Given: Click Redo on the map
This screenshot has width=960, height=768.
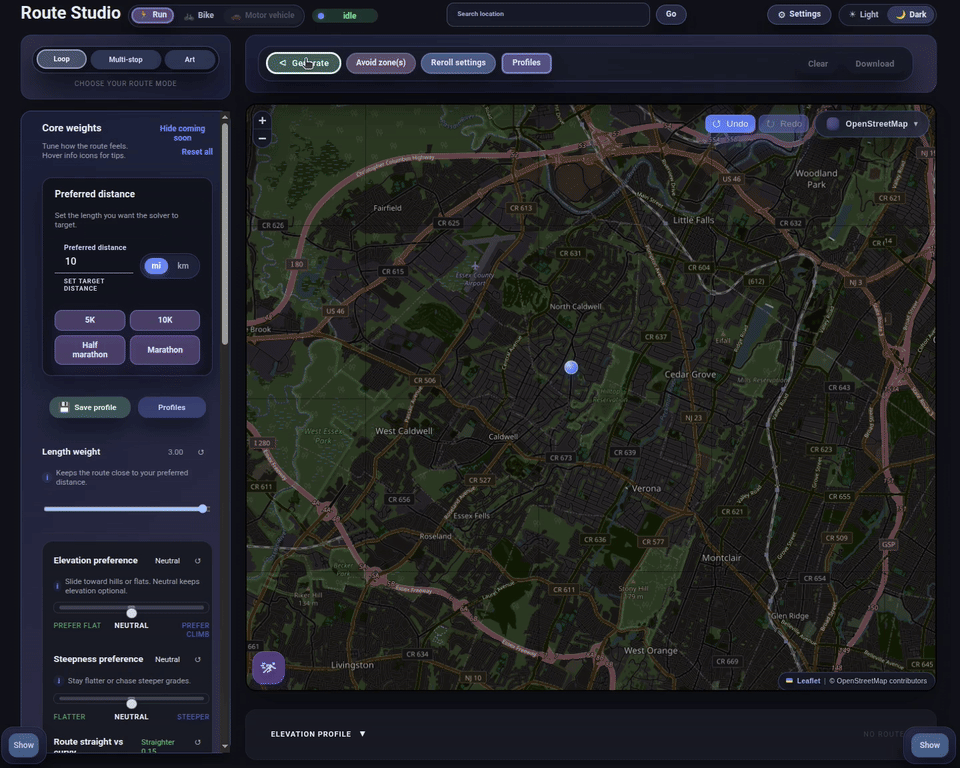Looking at the screenshot, I should point(784,124).
